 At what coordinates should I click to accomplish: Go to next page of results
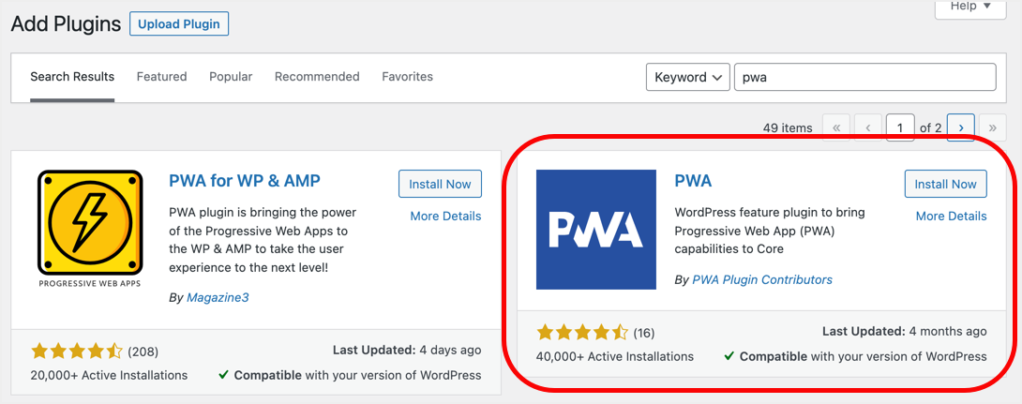(x=961, y=127)
